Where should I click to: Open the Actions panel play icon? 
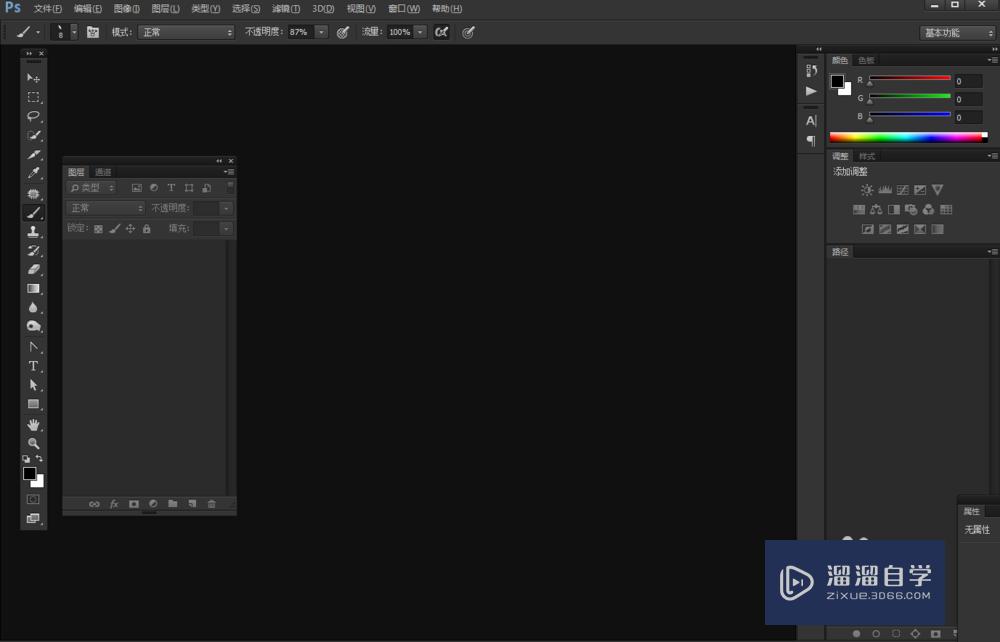pos(811,91)
